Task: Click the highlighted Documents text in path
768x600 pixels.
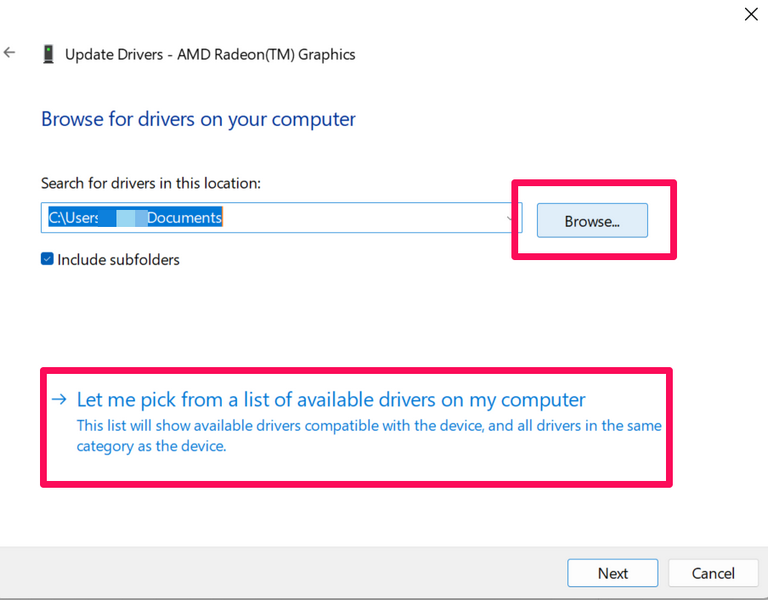Action: point(184,217)
